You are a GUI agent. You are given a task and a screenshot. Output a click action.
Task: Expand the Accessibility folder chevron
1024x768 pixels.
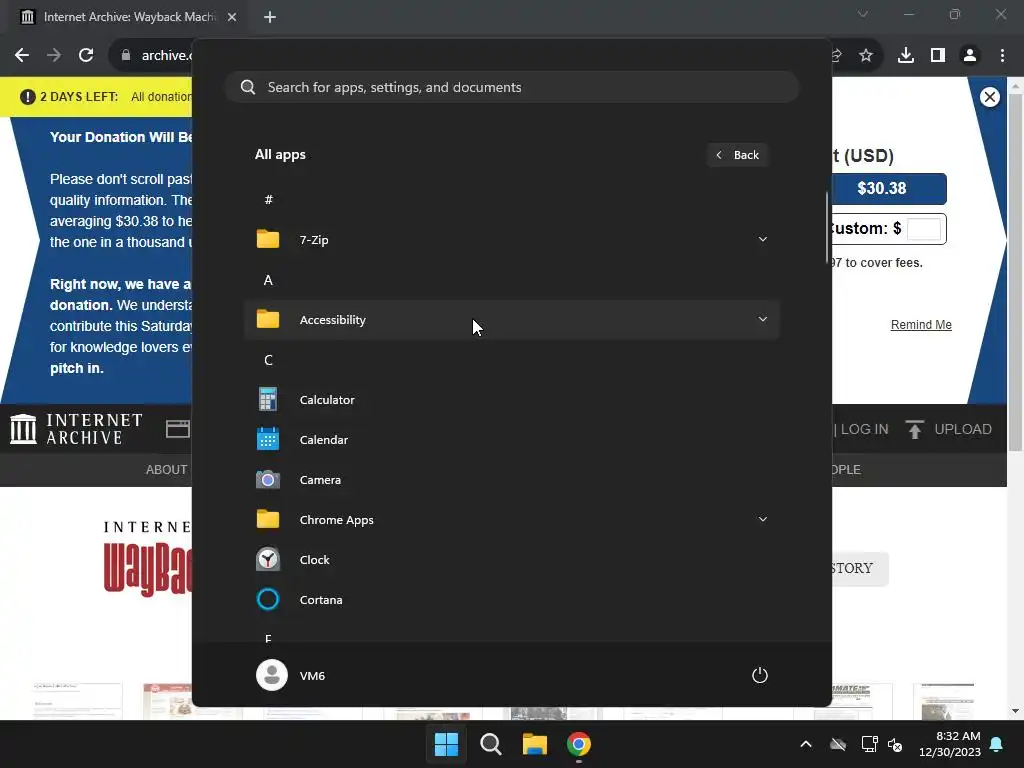click(762, 319)
